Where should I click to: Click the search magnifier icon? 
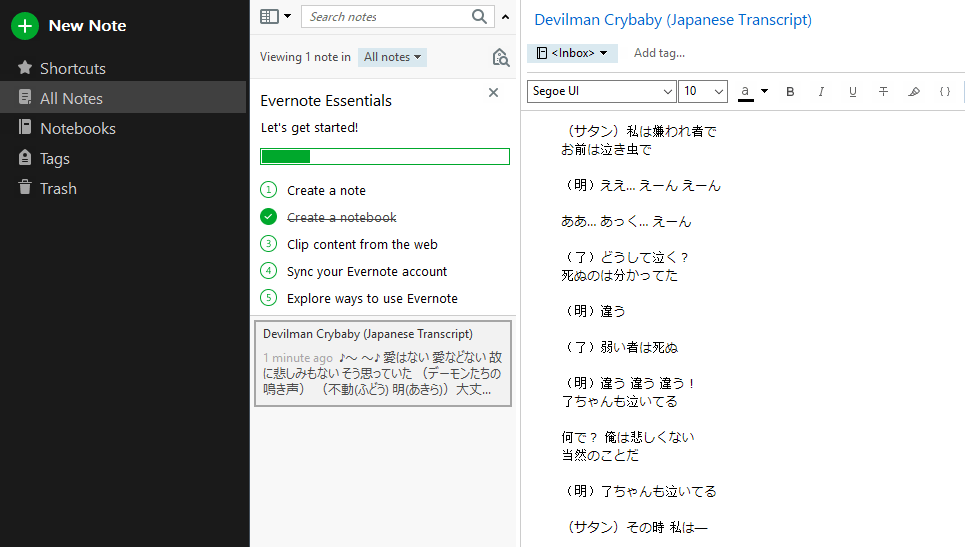tap(480, 17)
